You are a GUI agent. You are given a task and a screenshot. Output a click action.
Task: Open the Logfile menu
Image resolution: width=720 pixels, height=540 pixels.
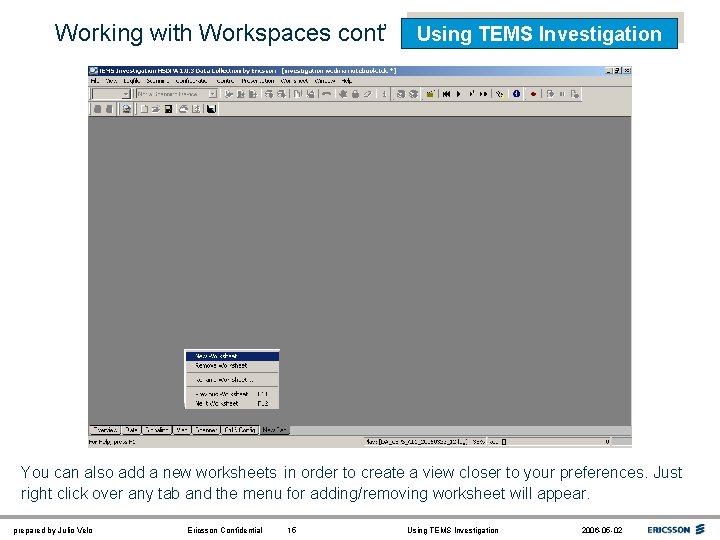coord(132,81)
